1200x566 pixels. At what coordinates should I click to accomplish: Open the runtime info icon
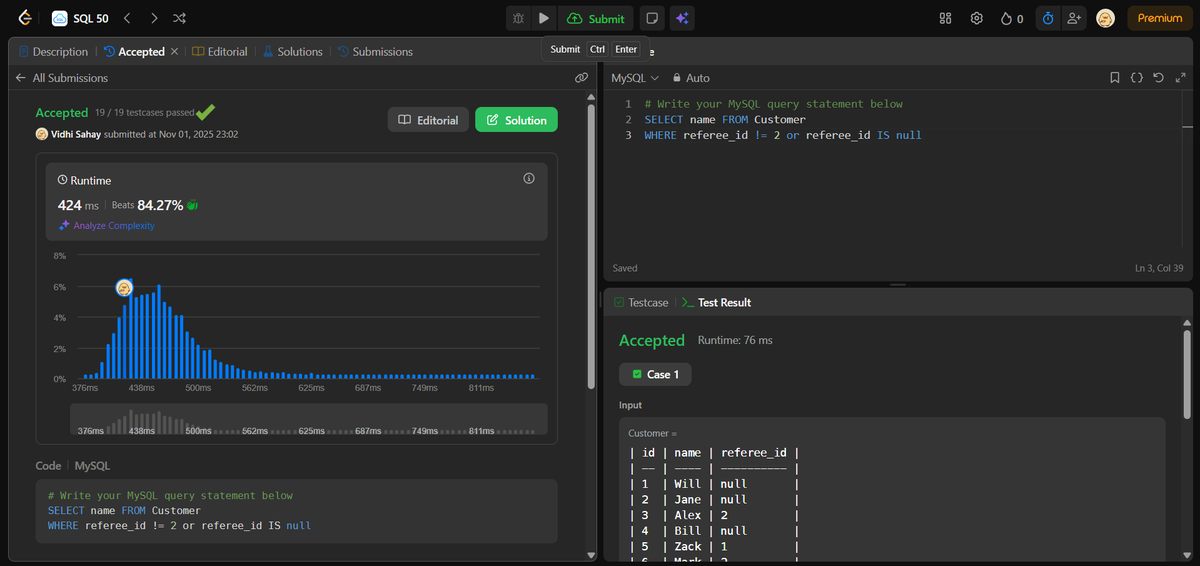pyautogui.click(x=529, y=179)
